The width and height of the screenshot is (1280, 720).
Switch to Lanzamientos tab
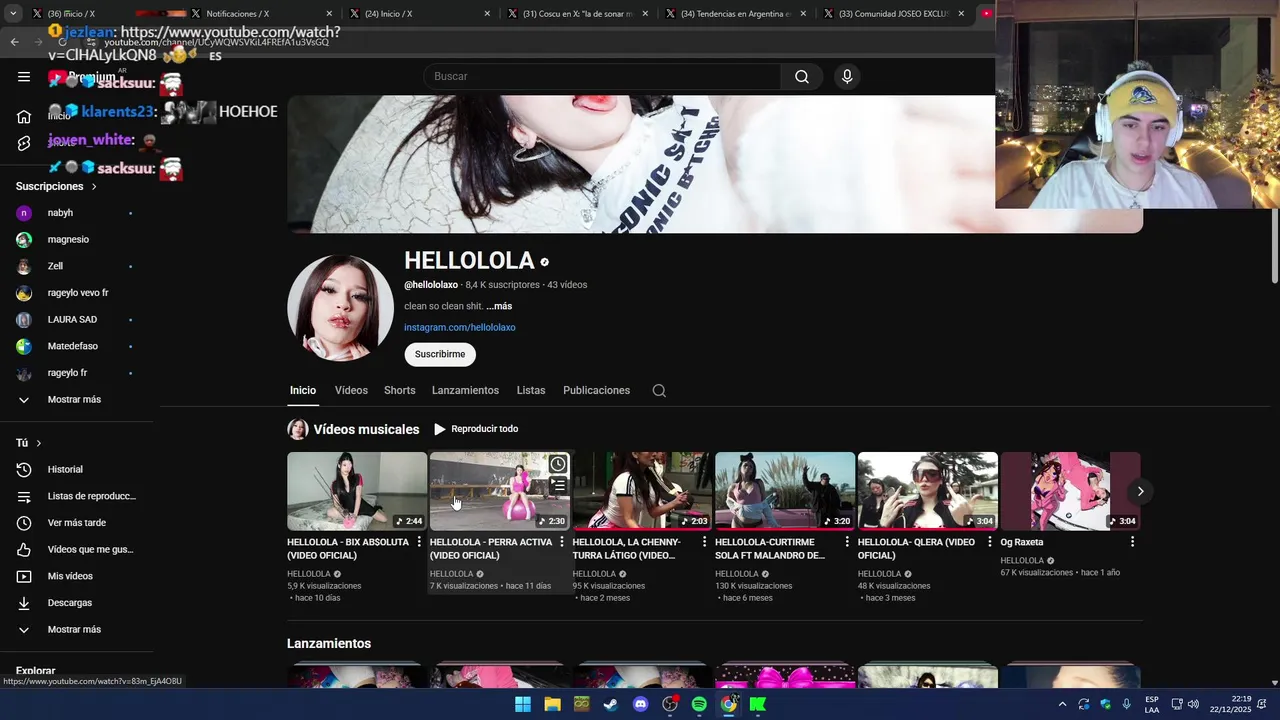[x=465, y=390]
